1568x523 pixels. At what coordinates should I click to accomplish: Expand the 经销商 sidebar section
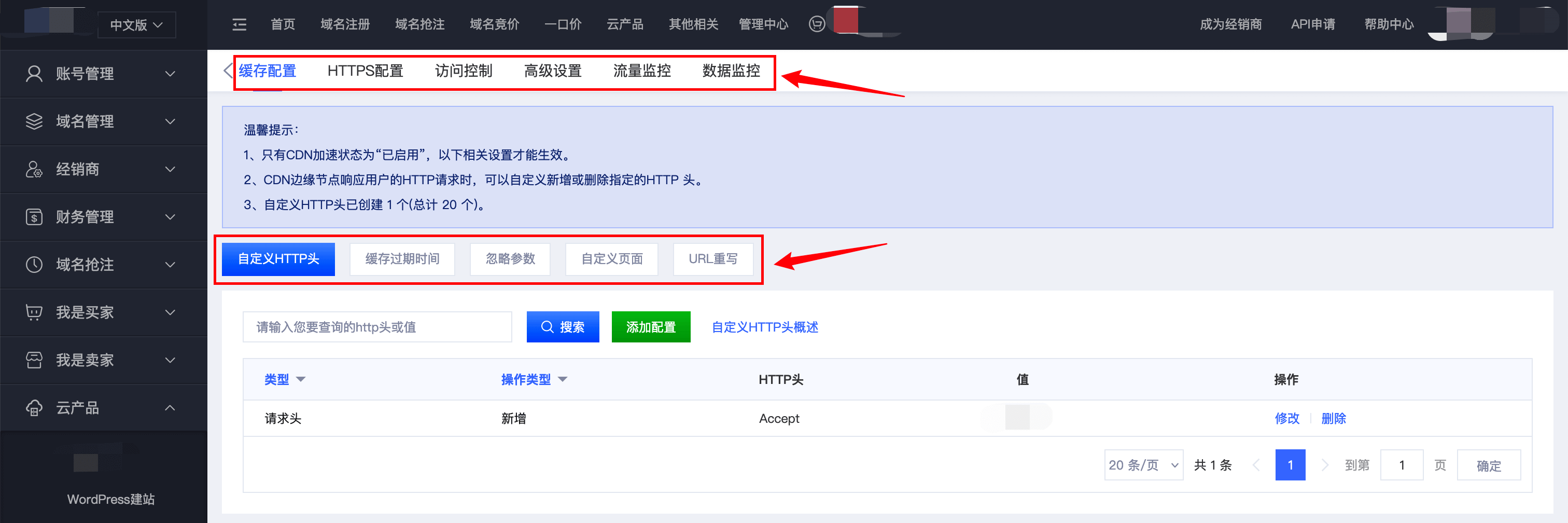click(171, 169)
